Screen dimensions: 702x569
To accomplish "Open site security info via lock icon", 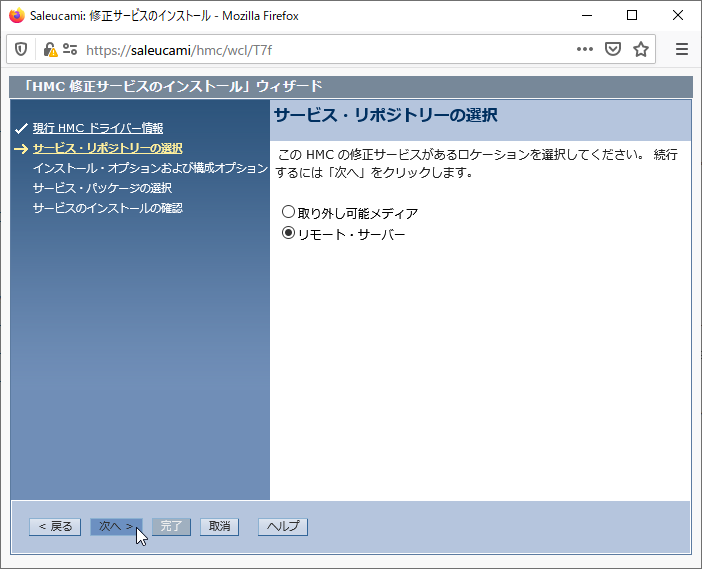I will point(48,49).
